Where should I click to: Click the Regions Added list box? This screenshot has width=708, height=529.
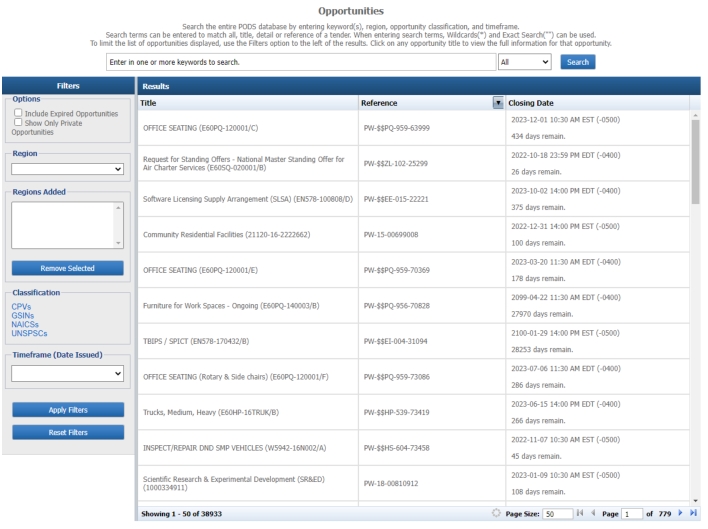[67, 225]
